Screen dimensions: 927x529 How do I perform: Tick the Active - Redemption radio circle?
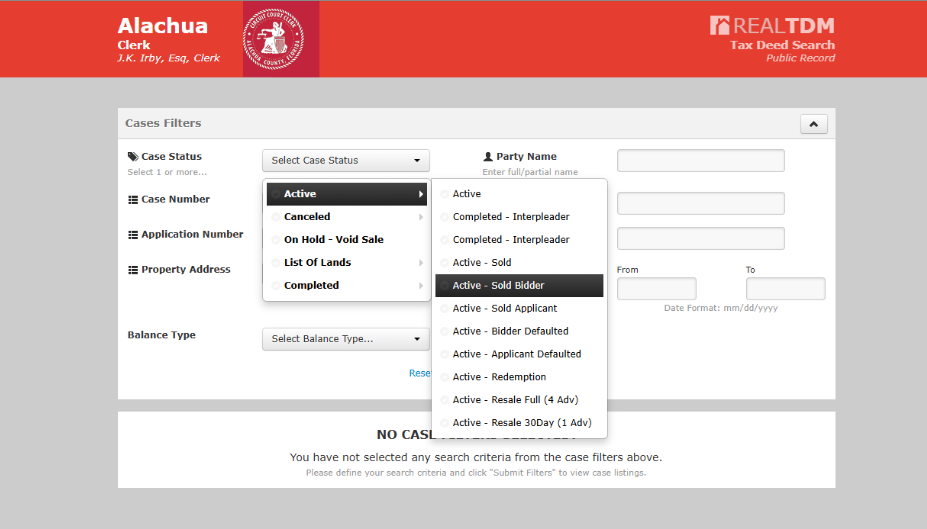tap(445, 377)
